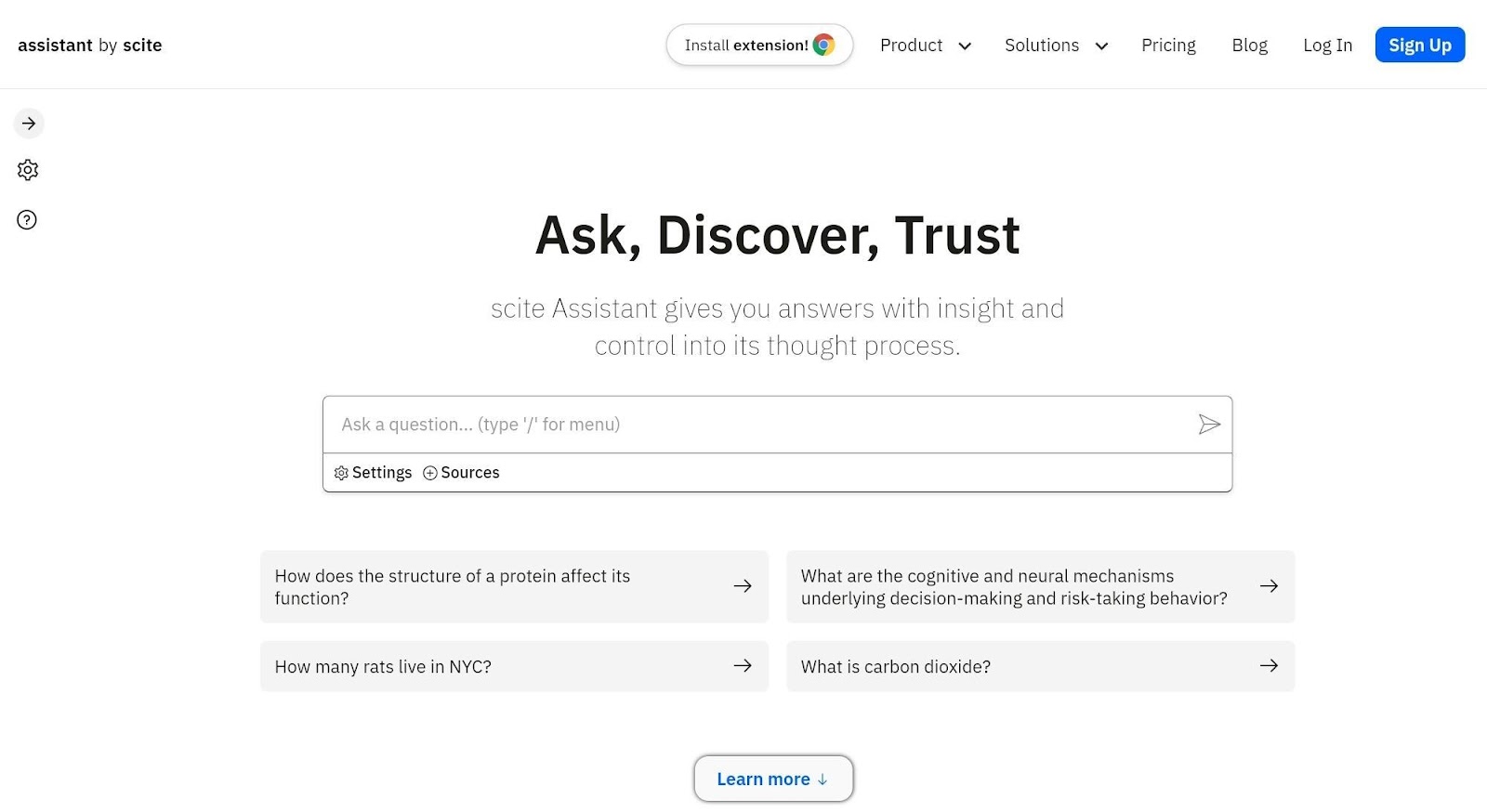Click the Chrome icon in the Install extension button

point(823,45)
